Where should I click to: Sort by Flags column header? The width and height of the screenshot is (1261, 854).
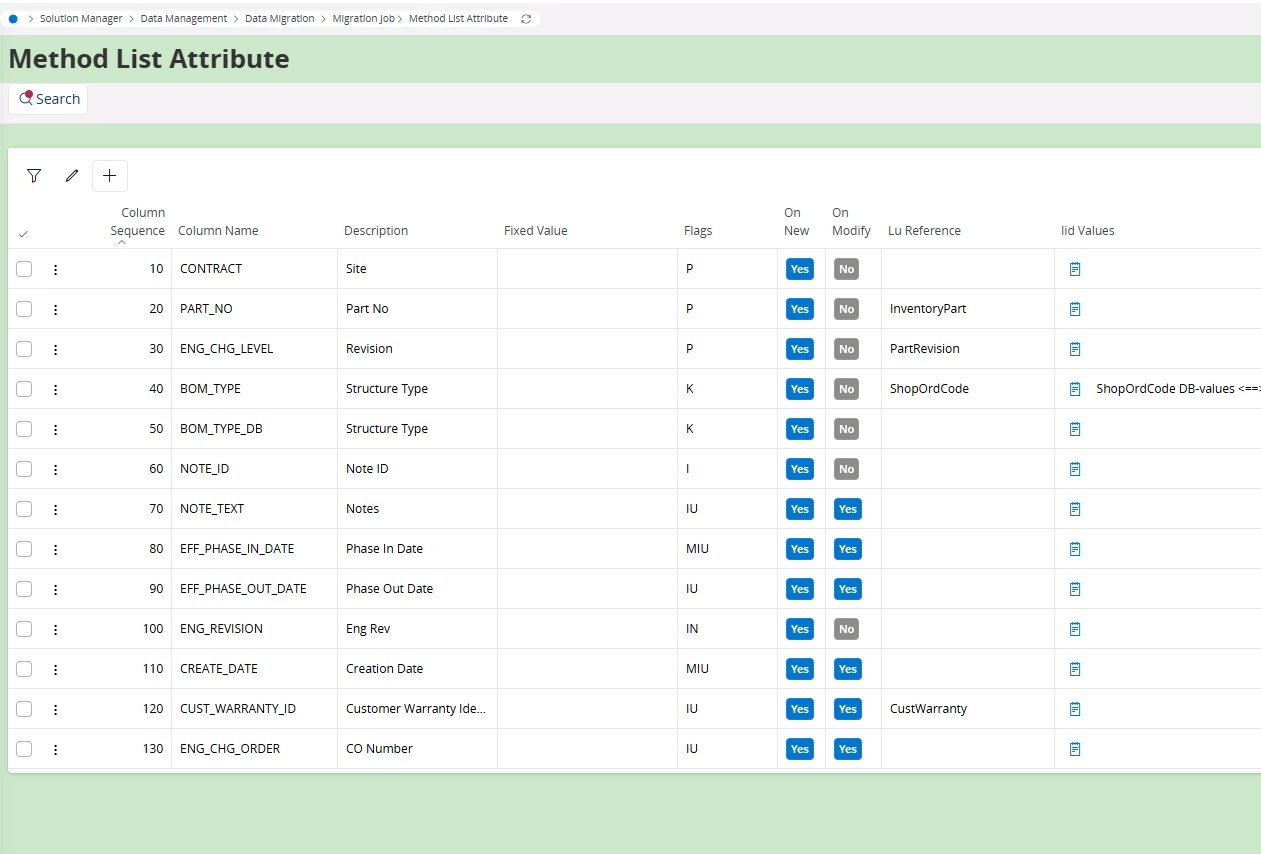[x=698, y=231]
